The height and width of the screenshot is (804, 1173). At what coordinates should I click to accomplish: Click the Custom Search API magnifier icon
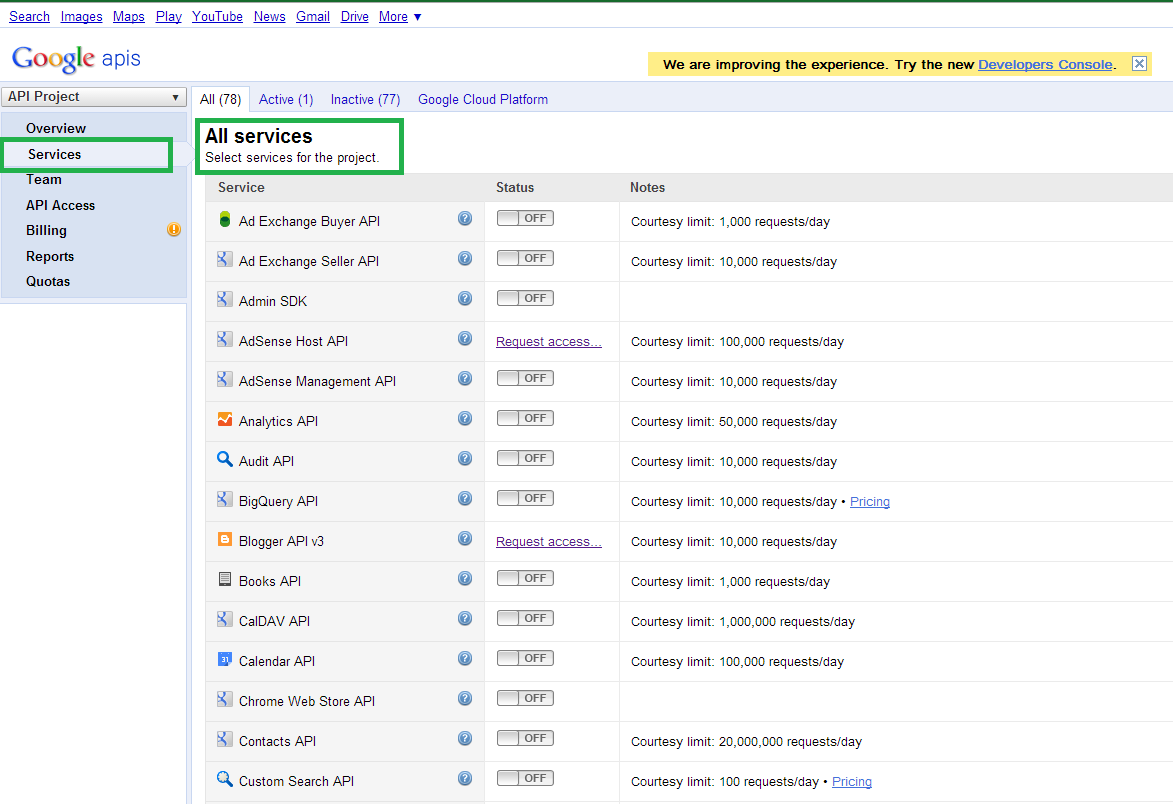(x=224, y=779)
